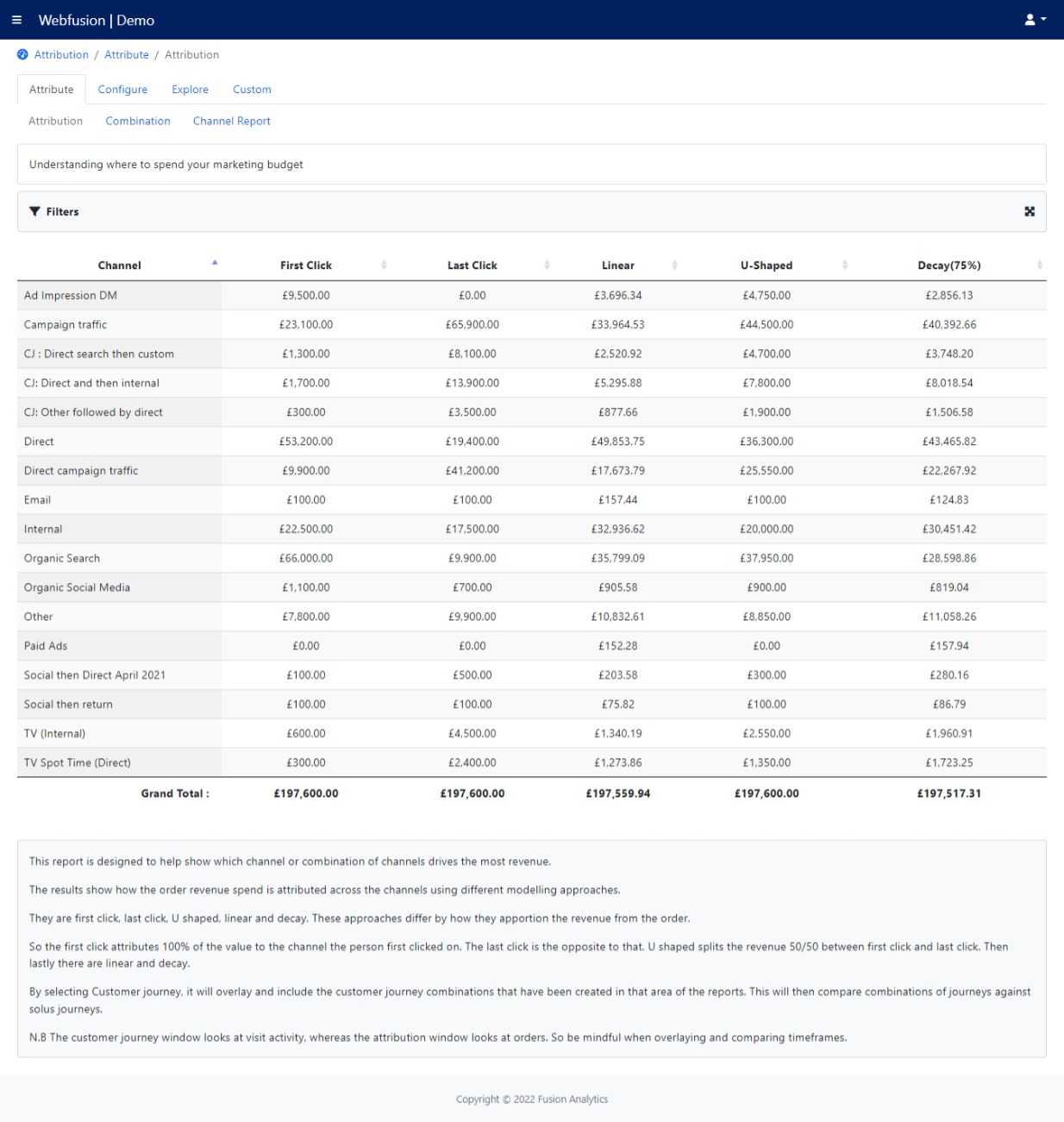This screenshot has height=1122, width=1064.
Task: Click Direct linear value £49,853.75
Action: point(618,442)
